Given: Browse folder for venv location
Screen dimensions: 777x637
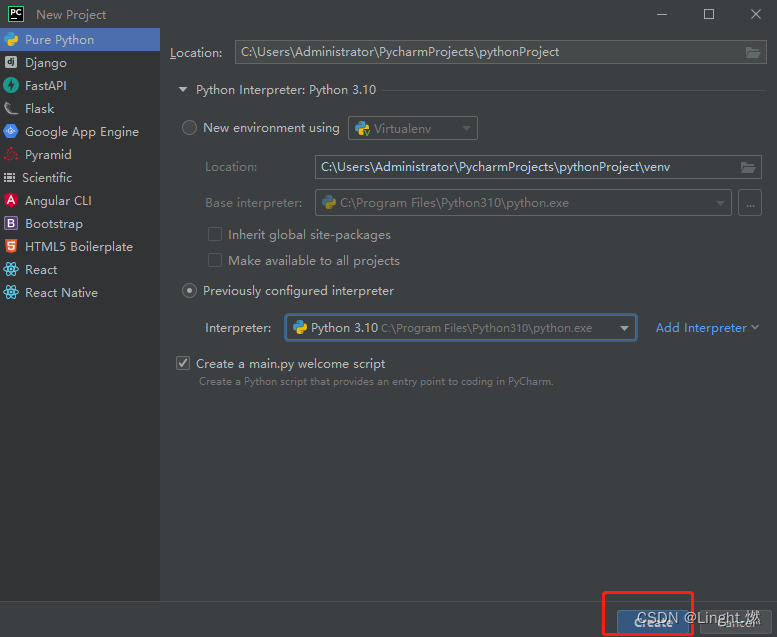Looking at the screenshot, I should pos(748,167).
